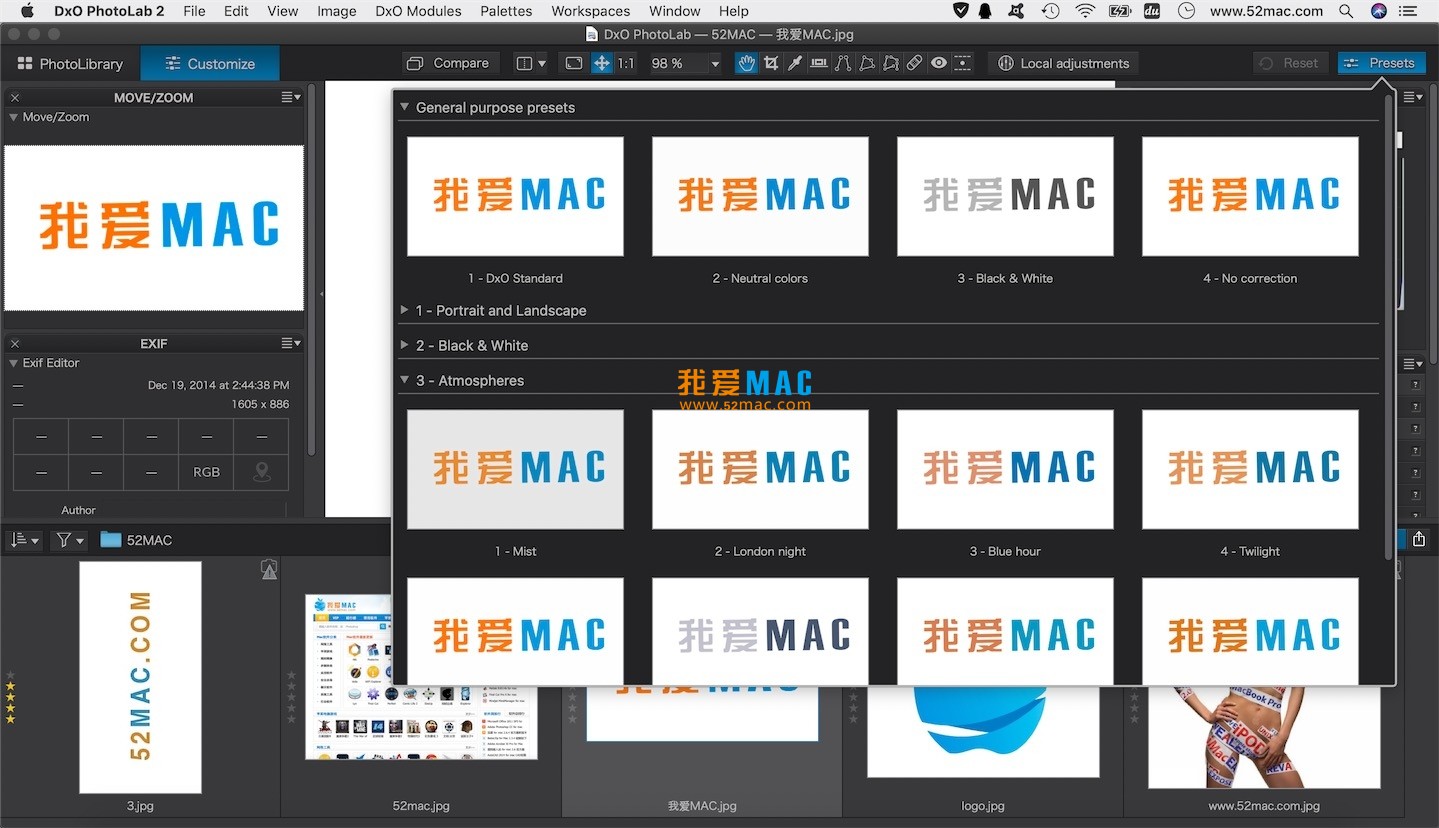Click the Presets button
Viewport: 1439px width, 828px height.
1381,63
